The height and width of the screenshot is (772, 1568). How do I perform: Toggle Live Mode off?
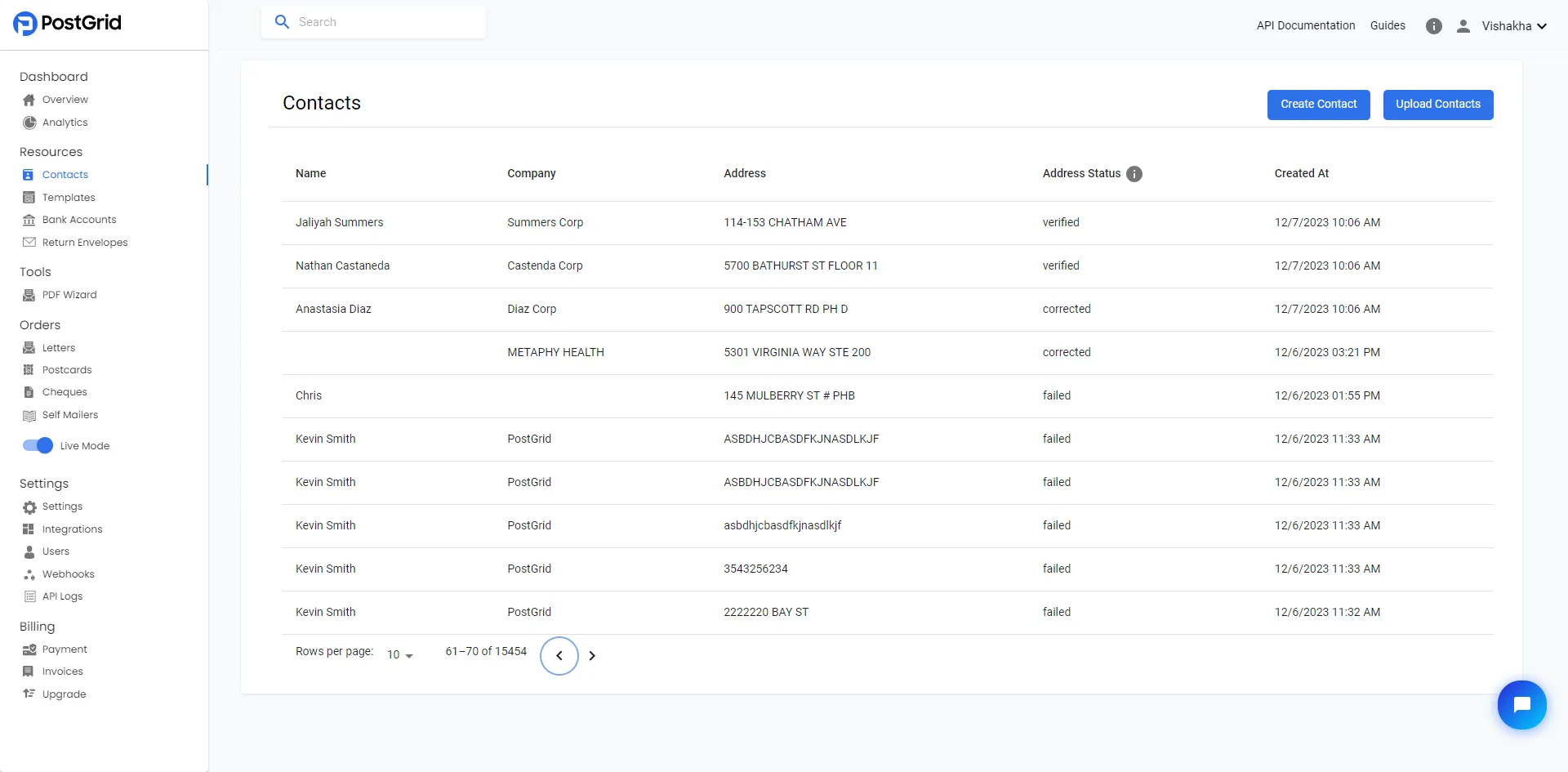tap(38, 445)
